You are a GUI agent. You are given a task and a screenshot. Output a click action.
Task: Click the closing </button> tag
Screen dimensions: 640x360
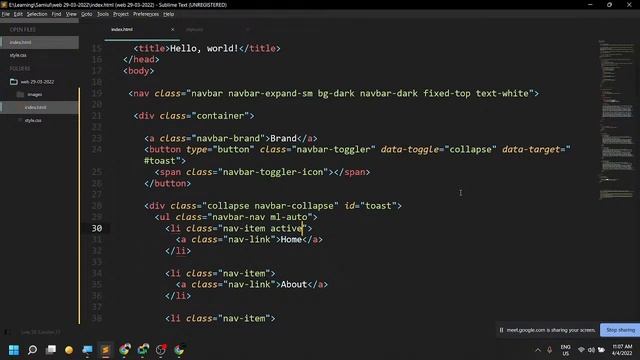[167, 183]
